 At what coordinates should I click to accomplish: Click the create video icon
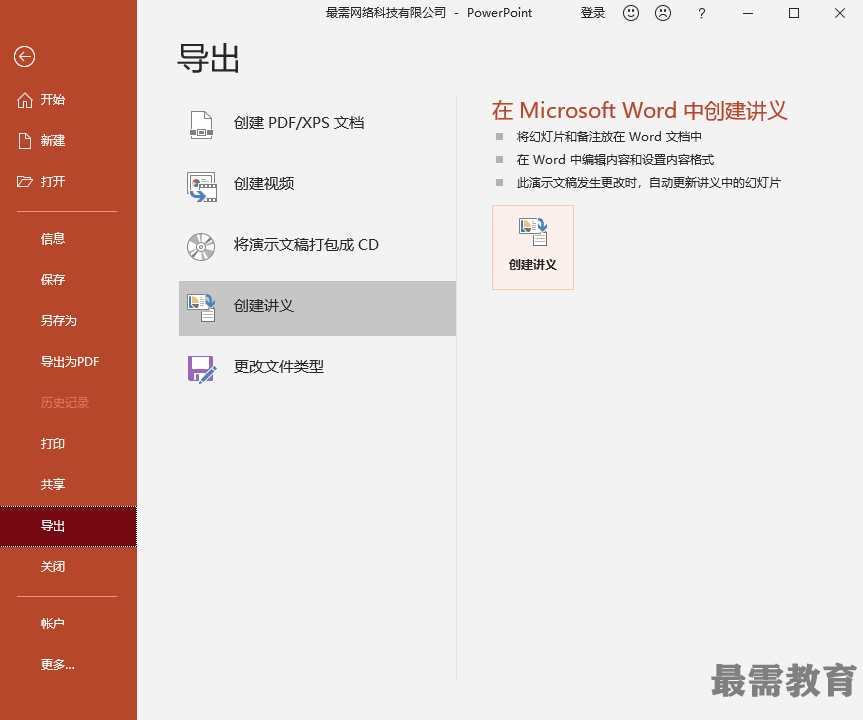click(x=202, y=187)
